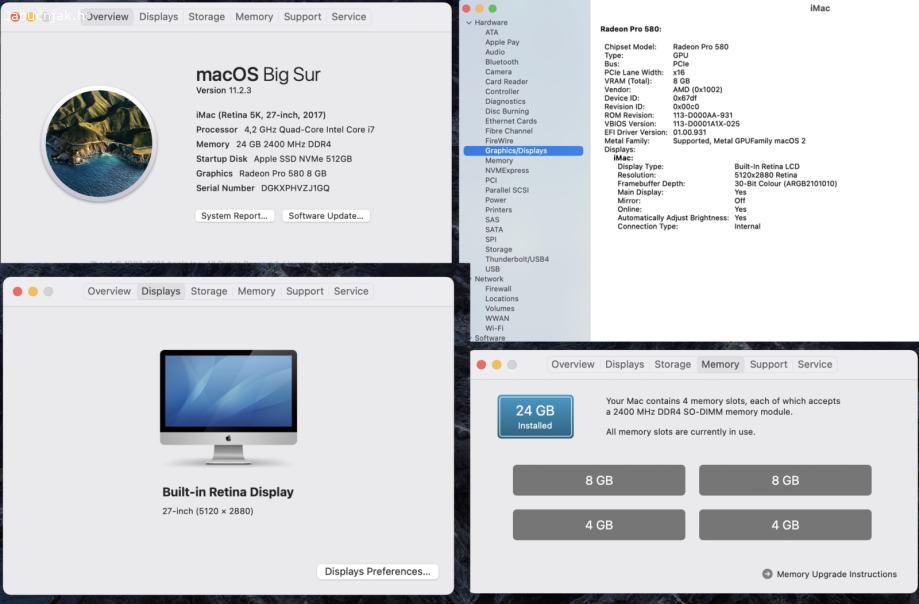This screenshot has height=604, width=919.
Task: Click Service tab in Built-in Retina Display window
Action: click(351, 291)
